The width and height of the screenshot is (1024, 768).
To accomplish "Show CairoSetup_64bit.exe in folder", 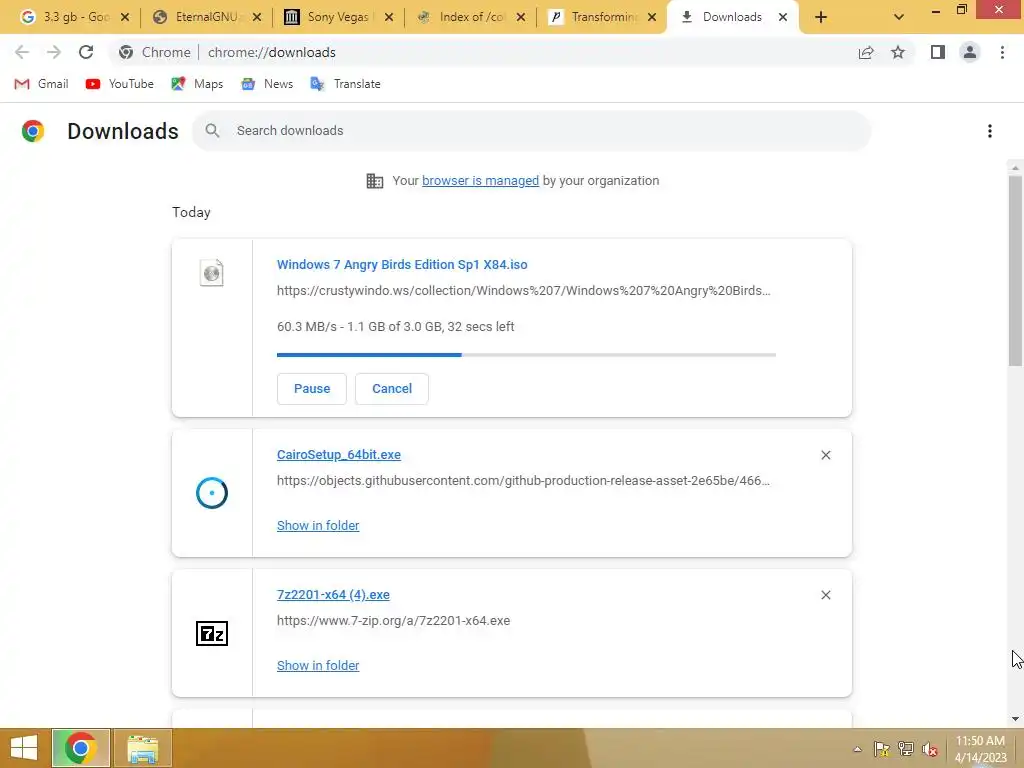I will [318, 526].
